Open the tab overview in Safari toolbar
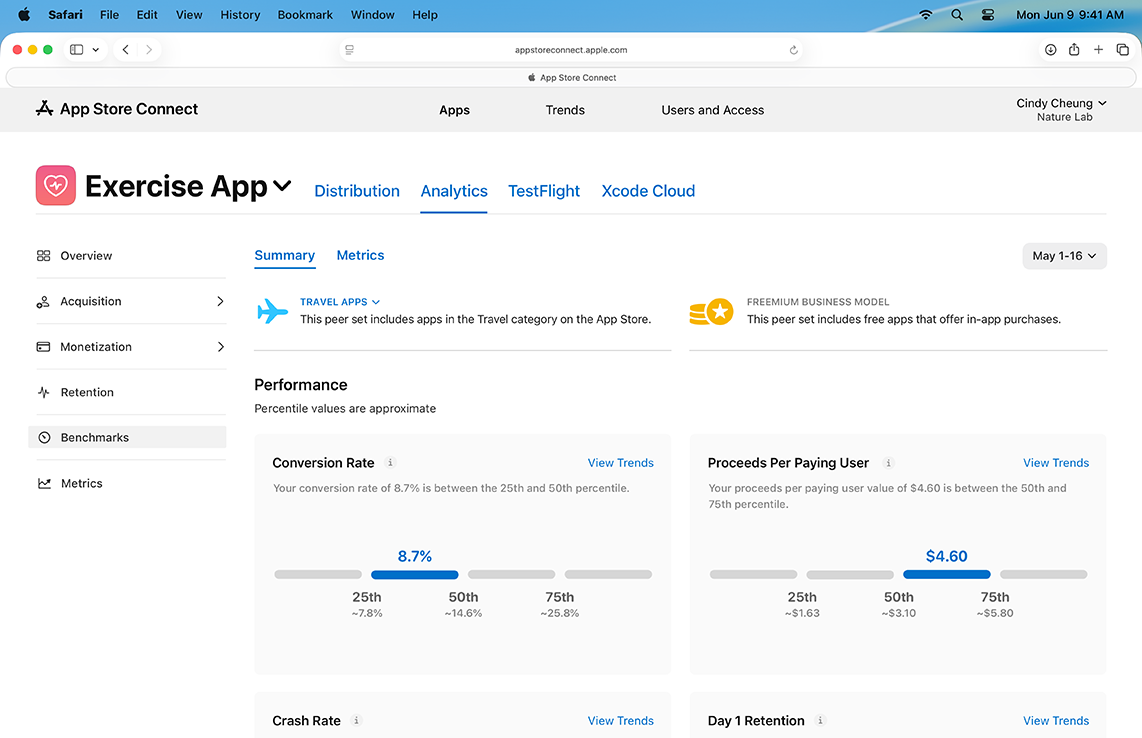Viewport: 1142px width, 738px height. pos(1121,48)
